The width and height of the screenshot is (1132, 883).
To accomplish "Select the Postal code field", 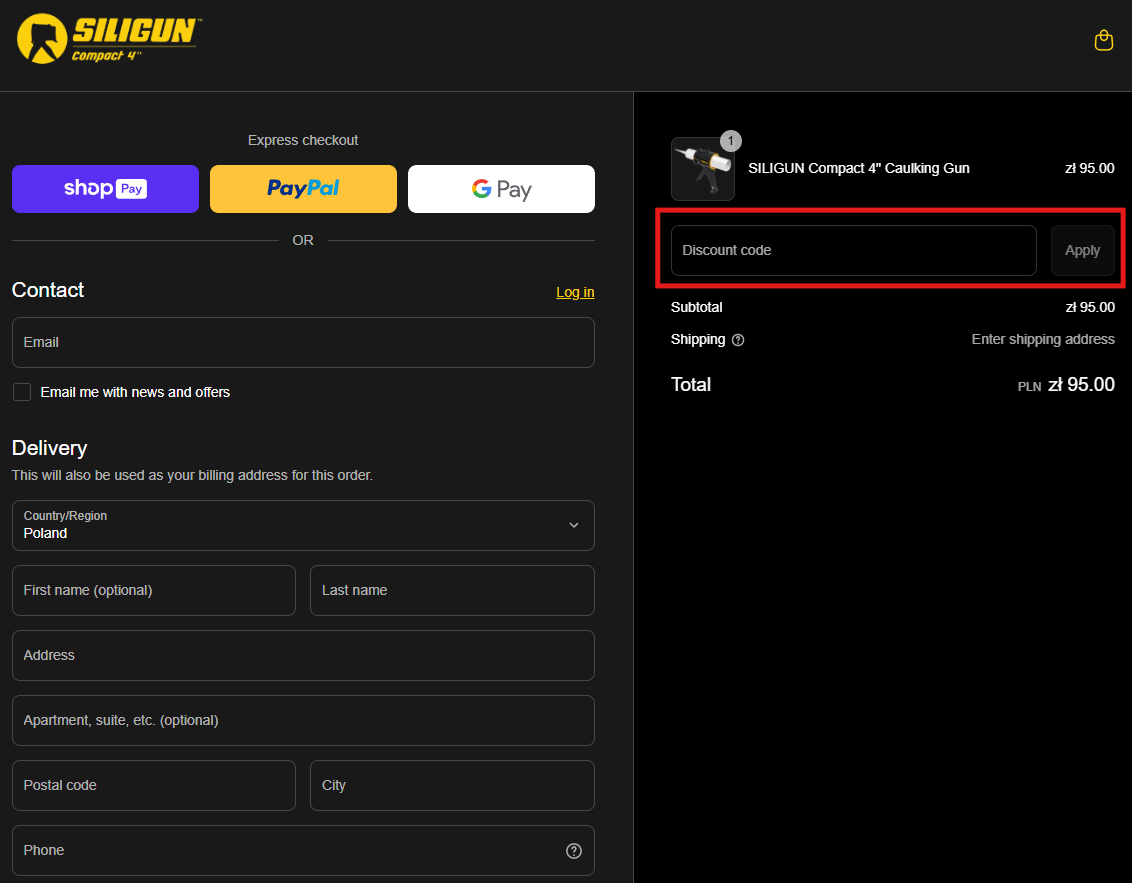I will point(154,785).
